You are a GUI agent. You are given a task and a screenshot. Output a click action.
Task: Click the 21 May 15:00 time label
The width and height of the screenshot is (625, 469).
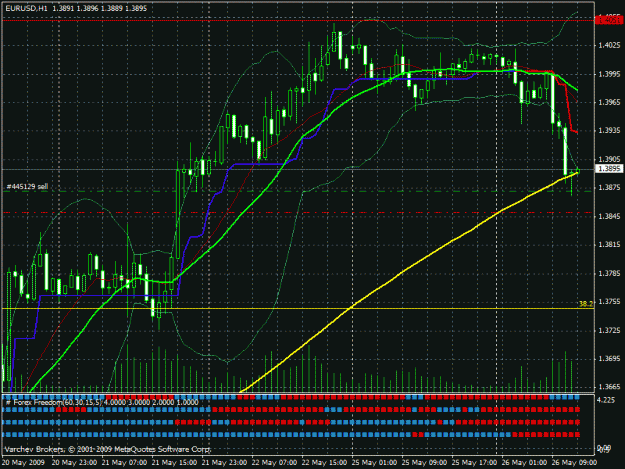(174, 463)
